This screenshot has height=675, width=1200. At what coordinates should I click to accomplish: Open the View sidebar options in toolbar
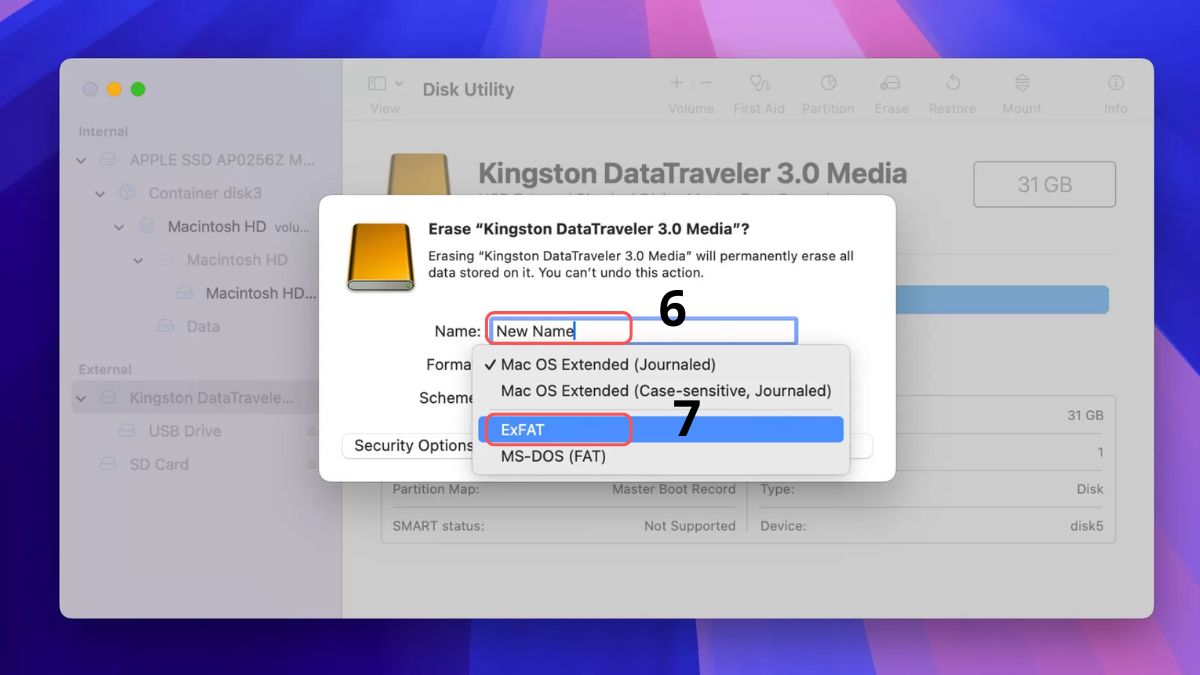pyautogui.click(x=385, y=84)
